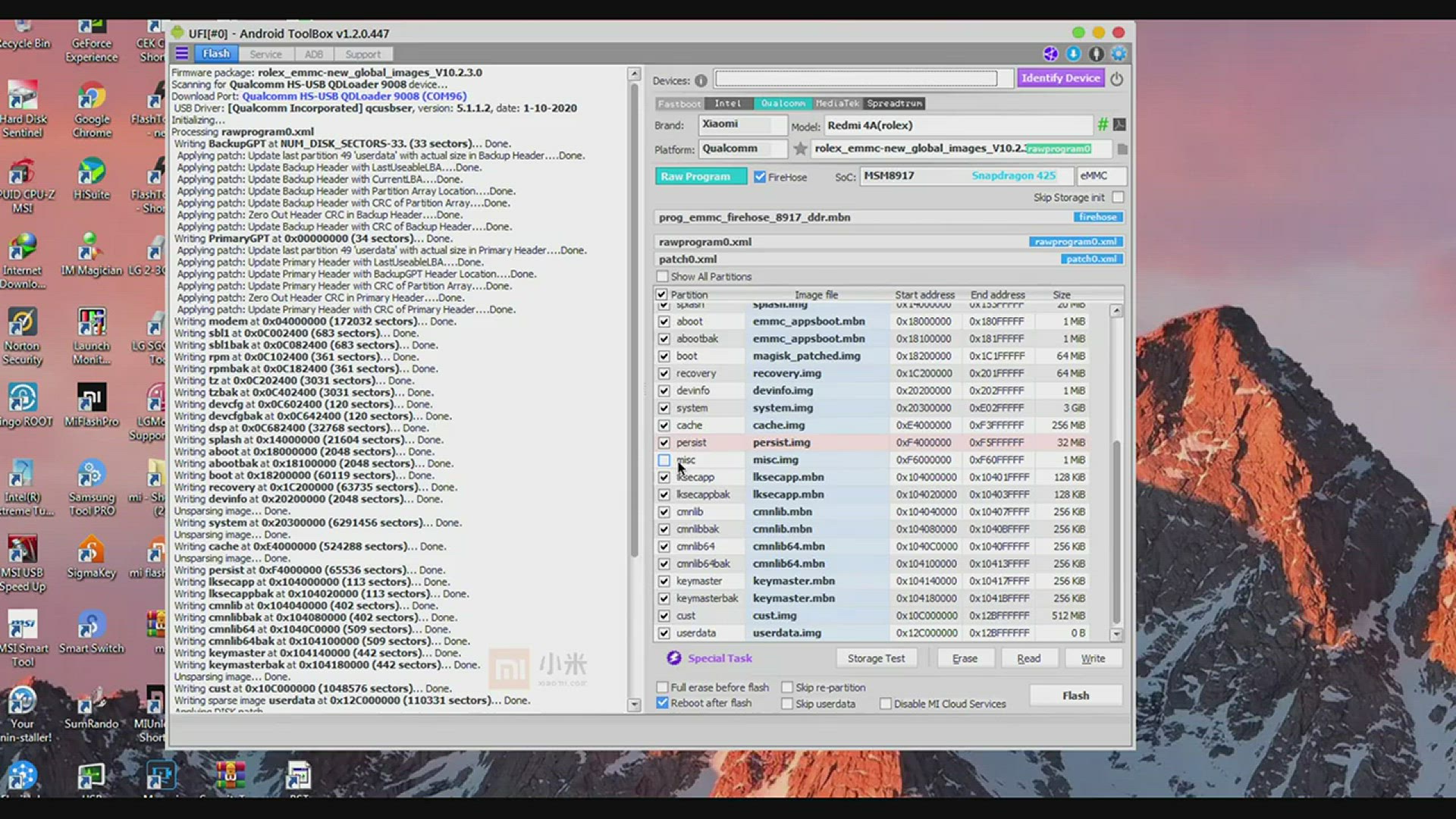
Task: Click the Special Task icon
Action: (673, 657)
